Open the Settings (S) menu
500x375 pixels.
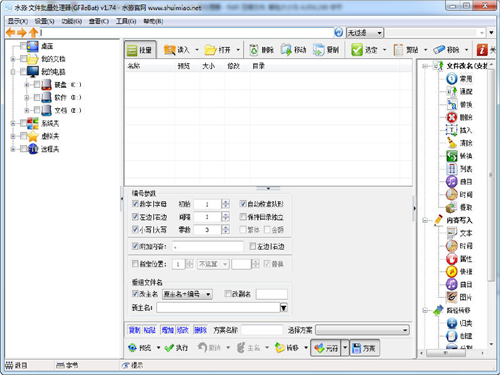tap(45, 21)
